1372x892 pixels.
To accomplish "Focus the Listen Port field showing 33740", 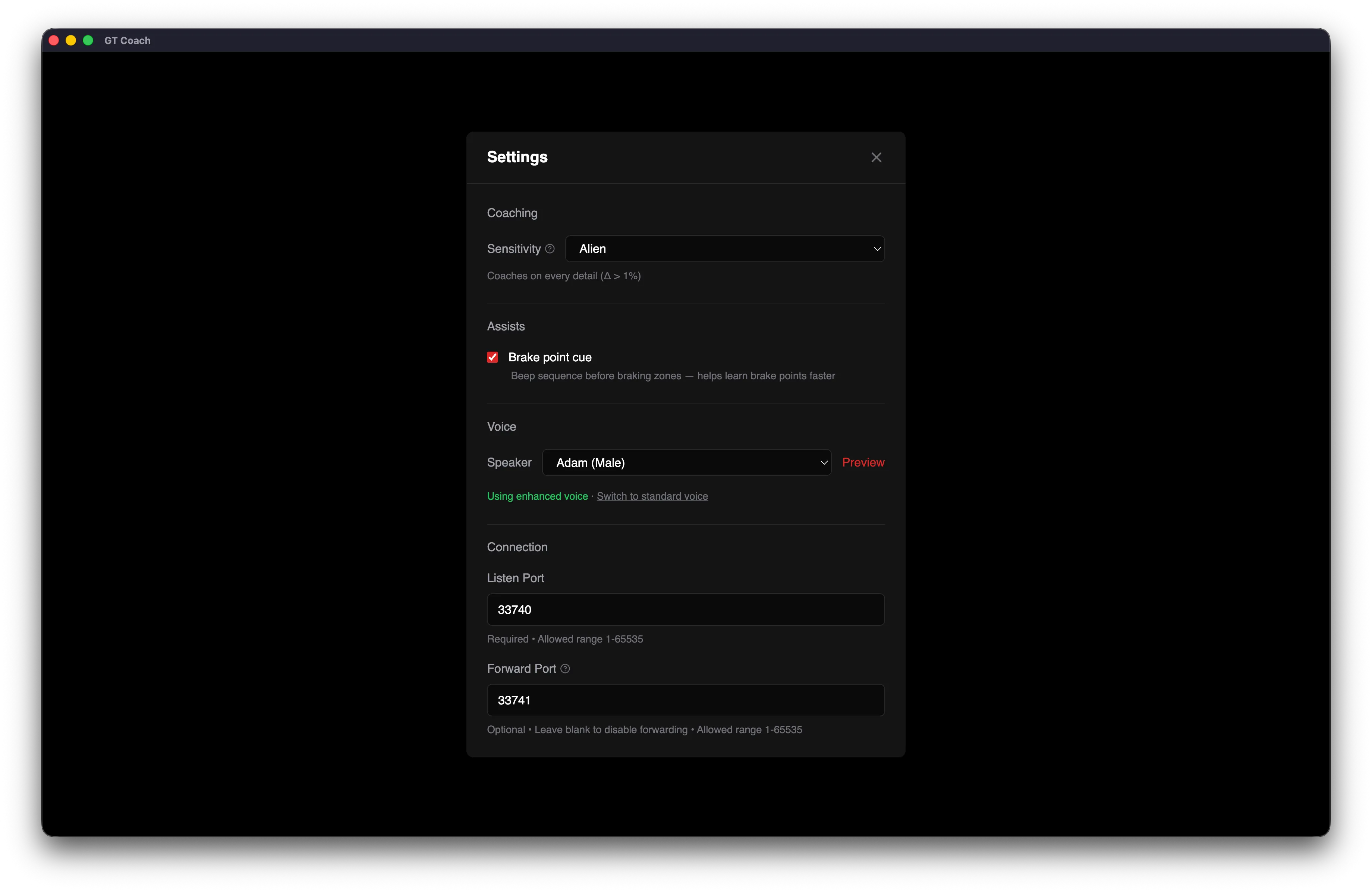I will 685,609.
